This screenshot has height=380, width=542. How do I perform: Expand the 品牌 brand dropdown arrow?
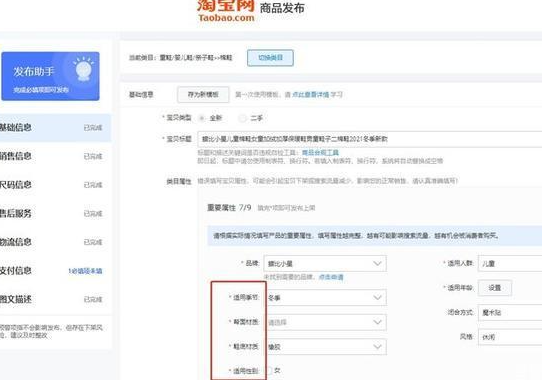377,263
